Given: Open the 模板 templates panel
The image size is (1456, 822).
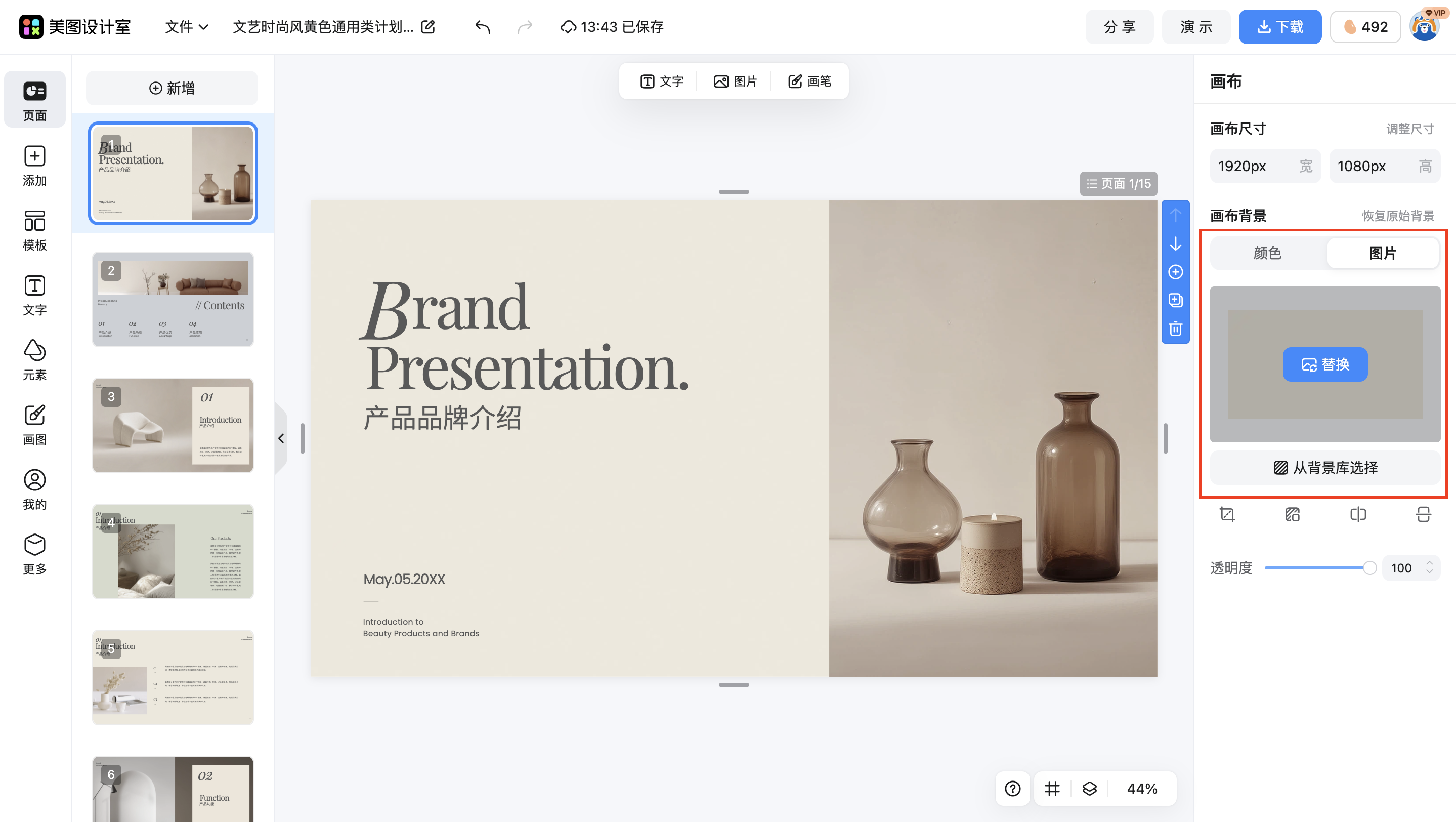Looking at the screenshot, I should coord(34,230).
